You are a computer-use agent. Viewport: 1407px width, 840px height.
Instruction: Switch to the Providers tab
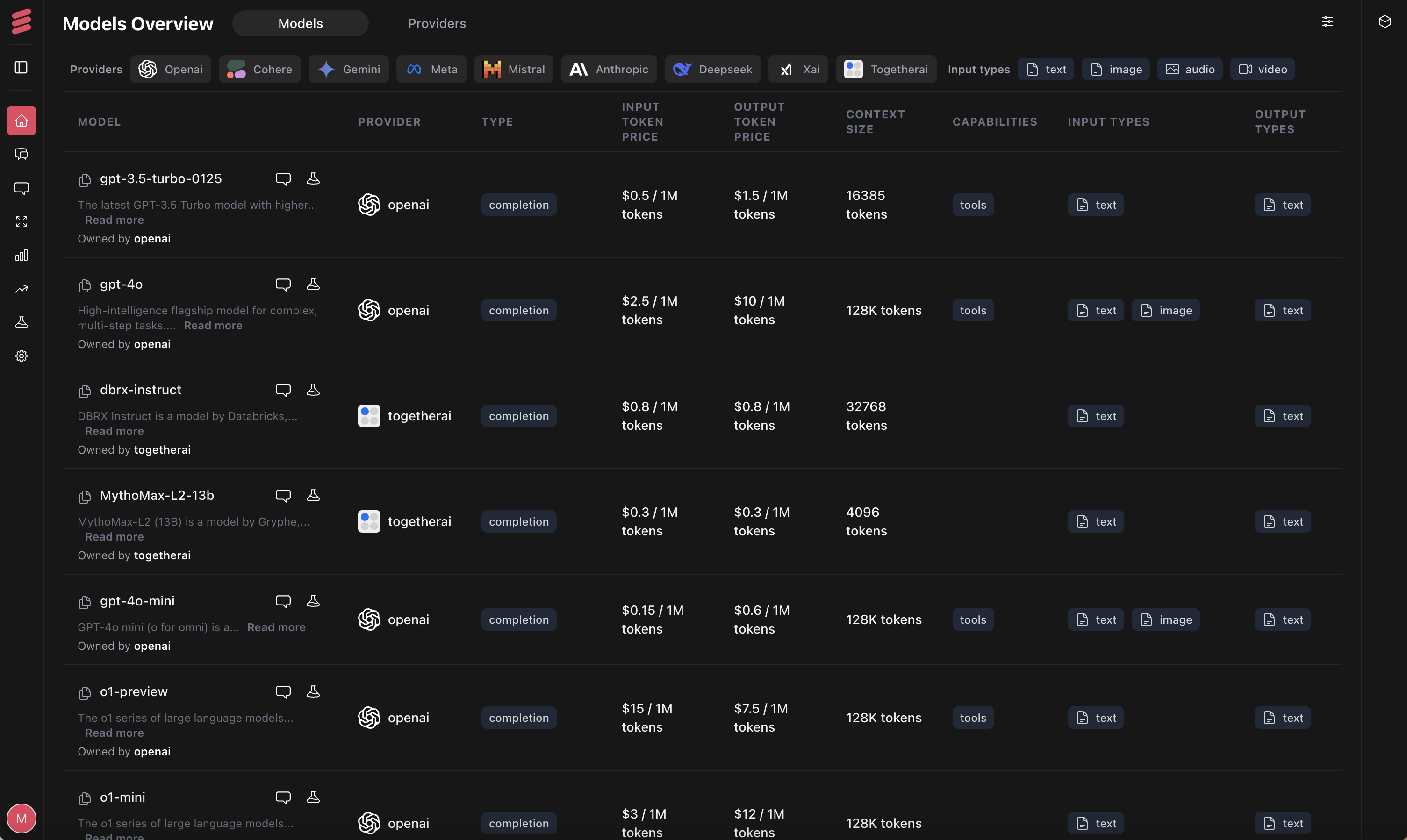pyautogui.click(x=437, y=23)
